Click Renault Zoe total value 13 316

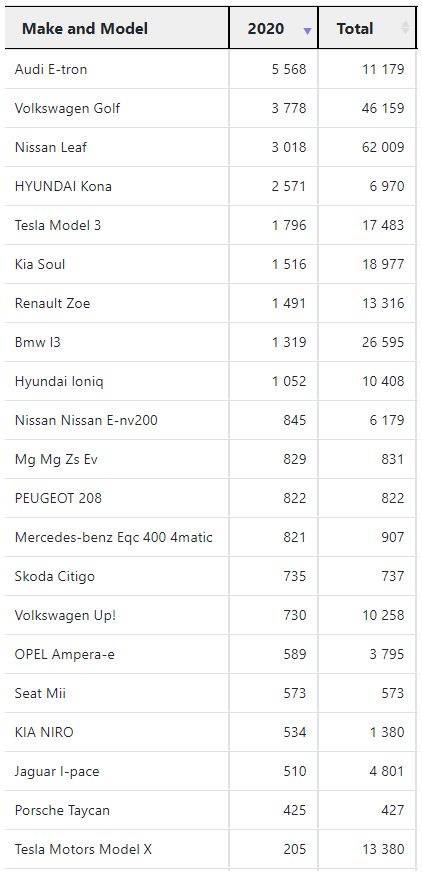click(383, 303)
